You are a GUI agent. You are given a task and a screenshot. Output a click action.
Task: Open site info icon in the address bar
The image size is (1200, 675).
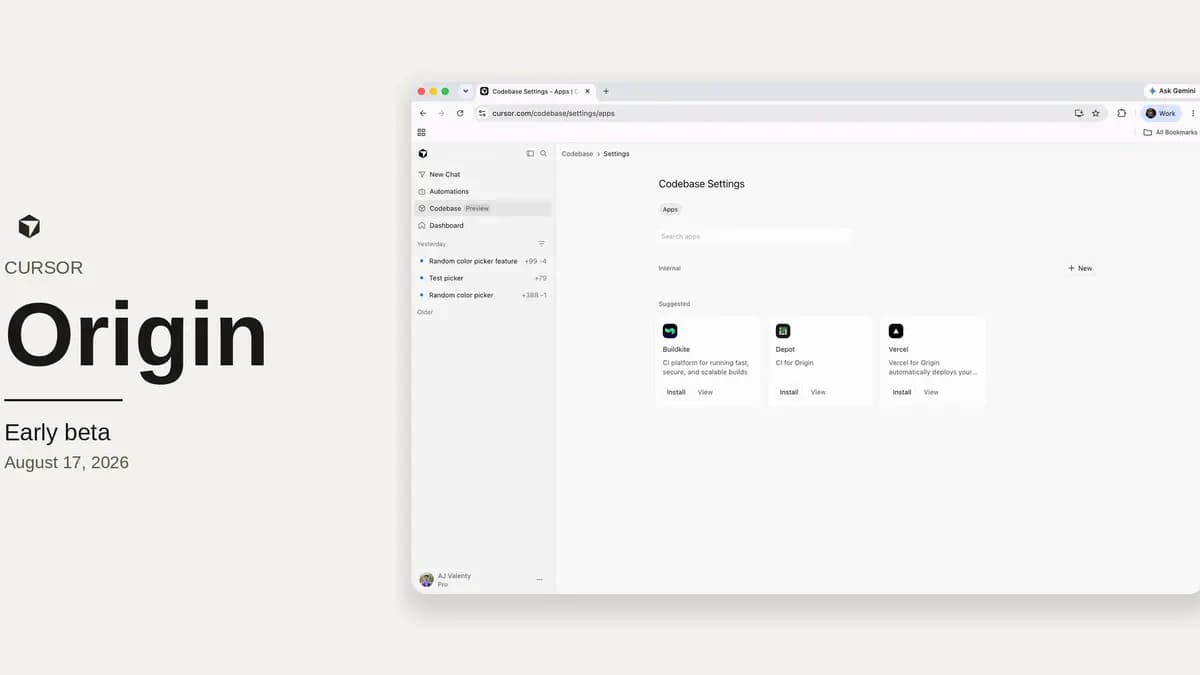482,113
